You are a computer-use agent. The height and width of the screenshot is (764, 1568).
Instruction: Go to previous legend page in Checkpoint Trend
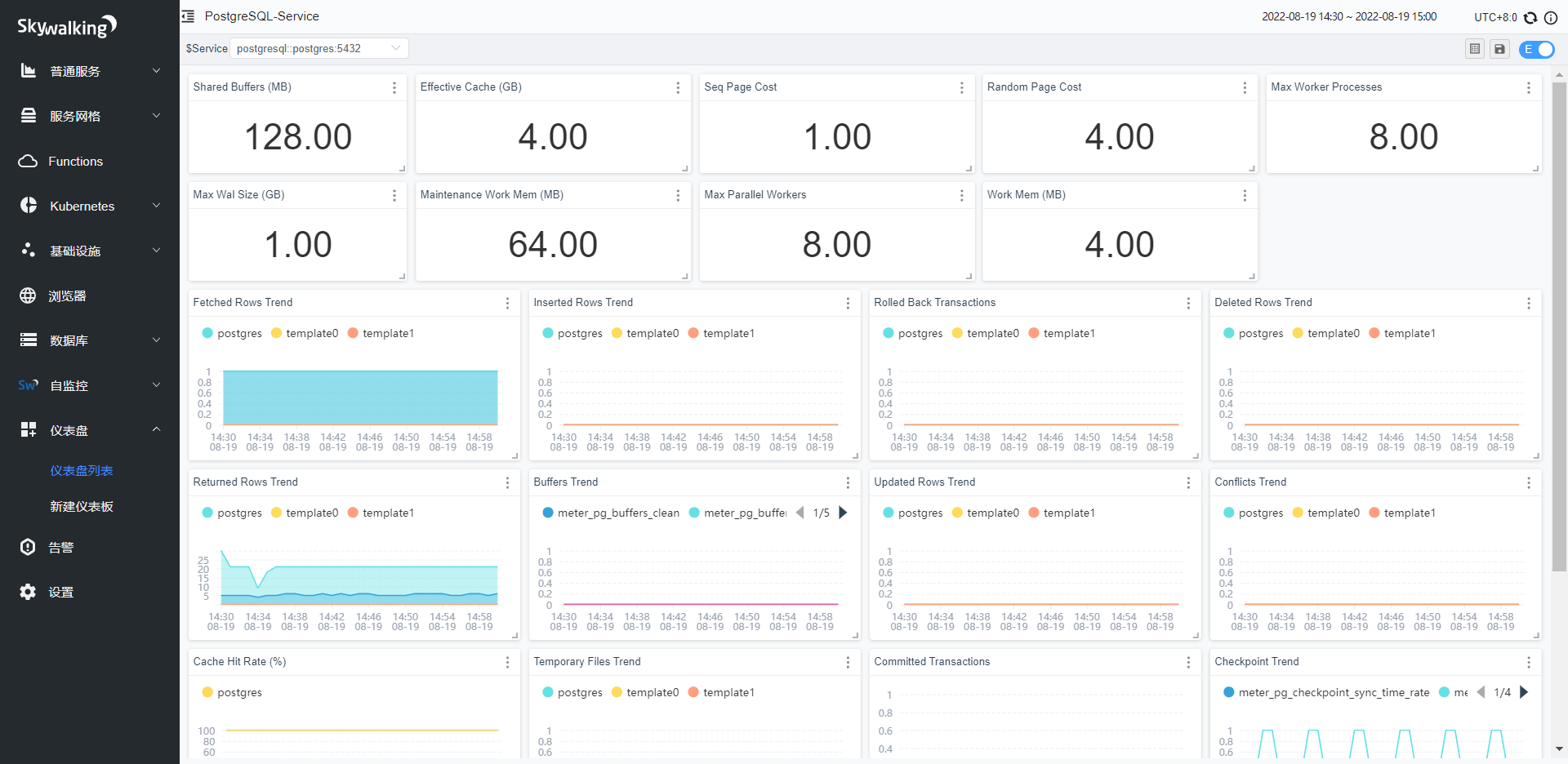coord(1481,692)
